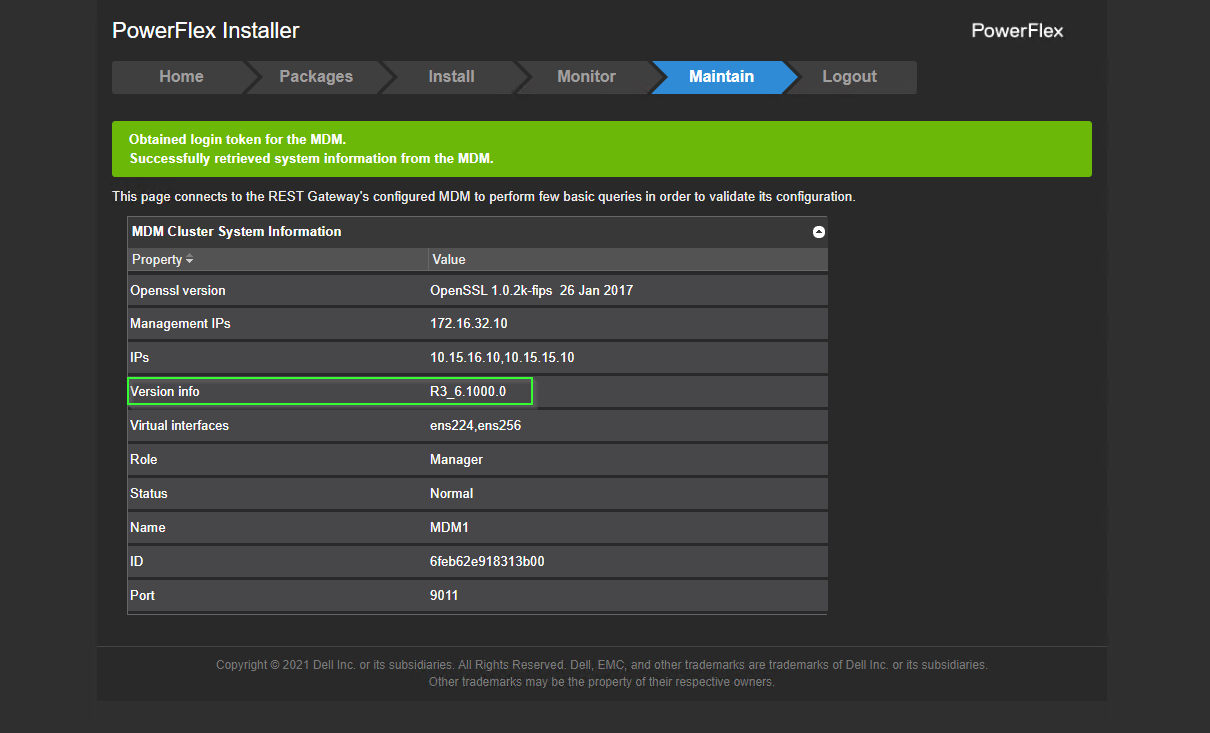The width and height of the screenshot is (1210, 733).
Task: Select the Install tab
Action: [451, 77]
